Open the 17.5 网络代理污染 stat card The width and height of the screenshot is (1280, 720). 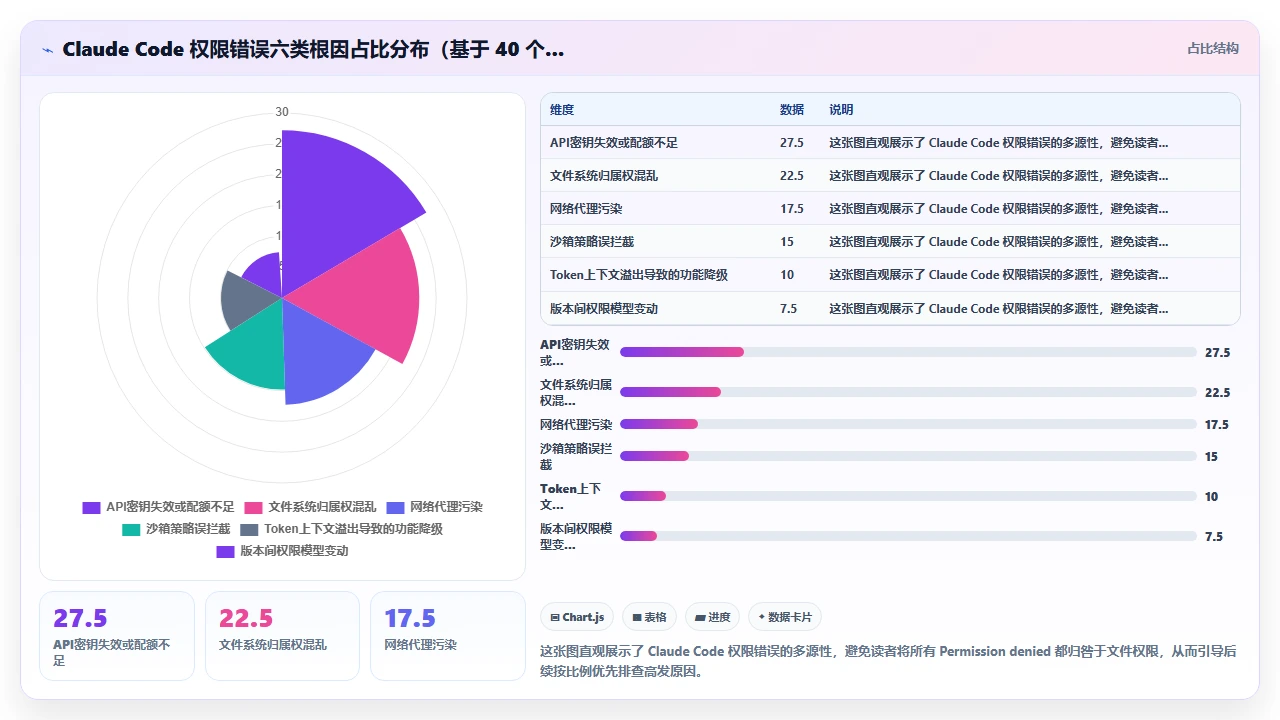point(447,636)
